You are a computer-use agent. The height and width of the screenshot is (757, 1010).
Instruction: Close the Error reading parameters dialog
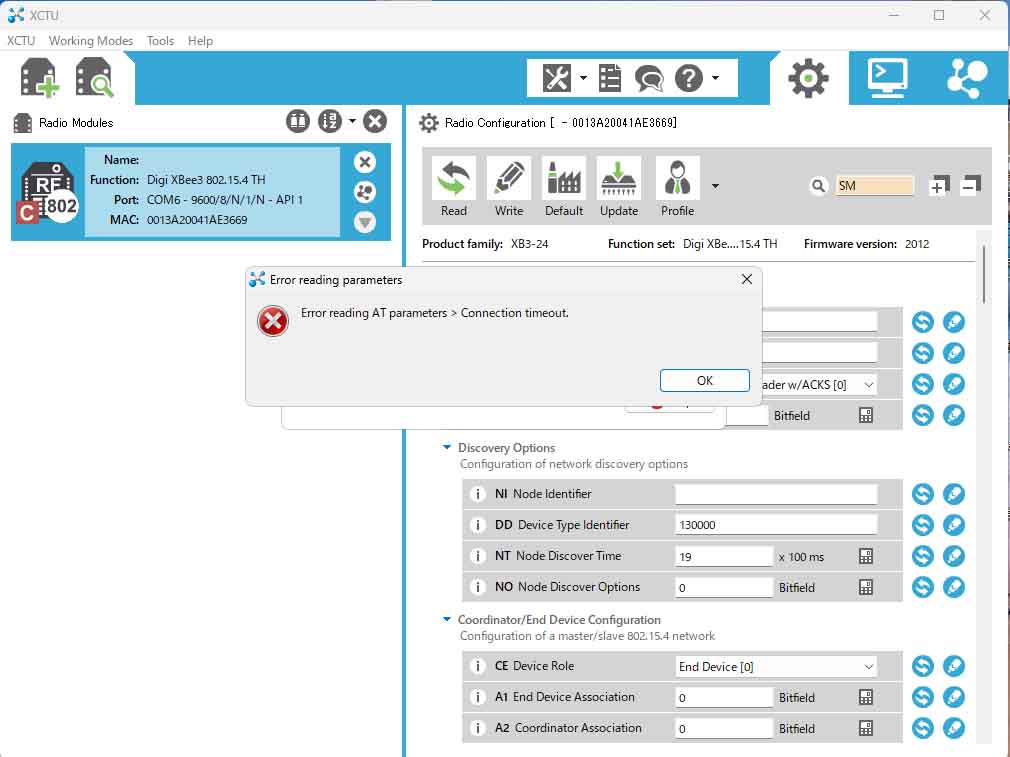pos(747,279)
